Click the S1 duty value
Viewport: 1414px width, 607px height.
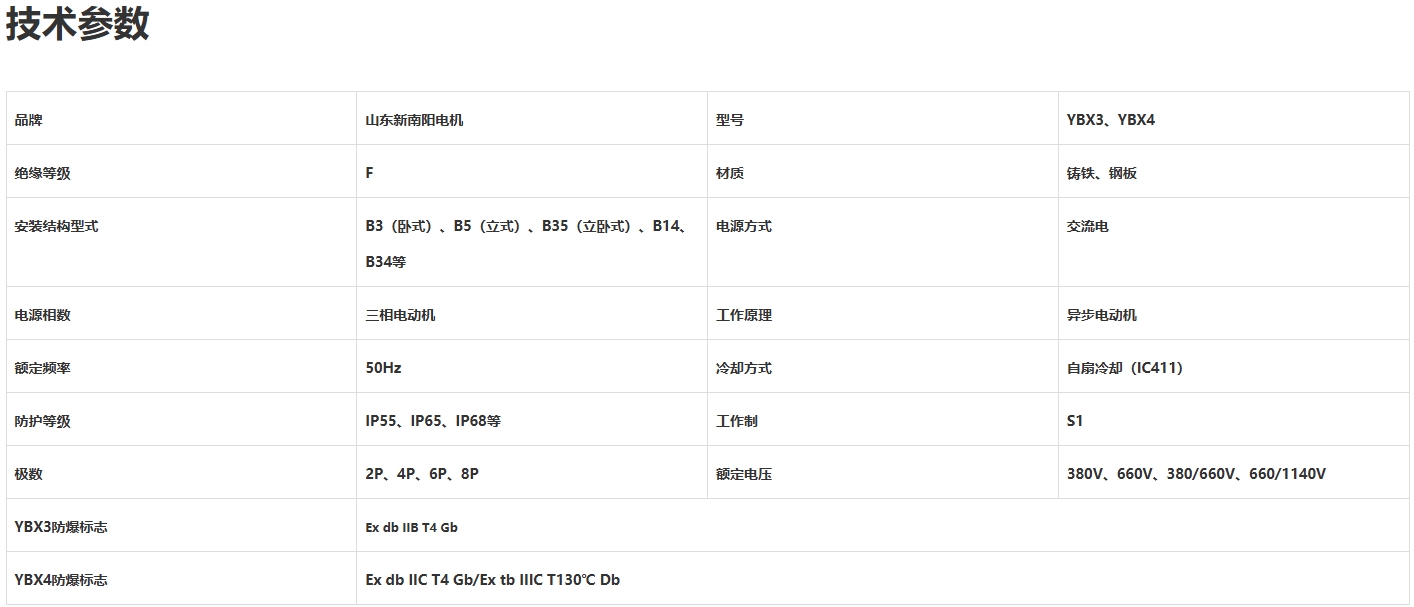(x=1075, y=421)
